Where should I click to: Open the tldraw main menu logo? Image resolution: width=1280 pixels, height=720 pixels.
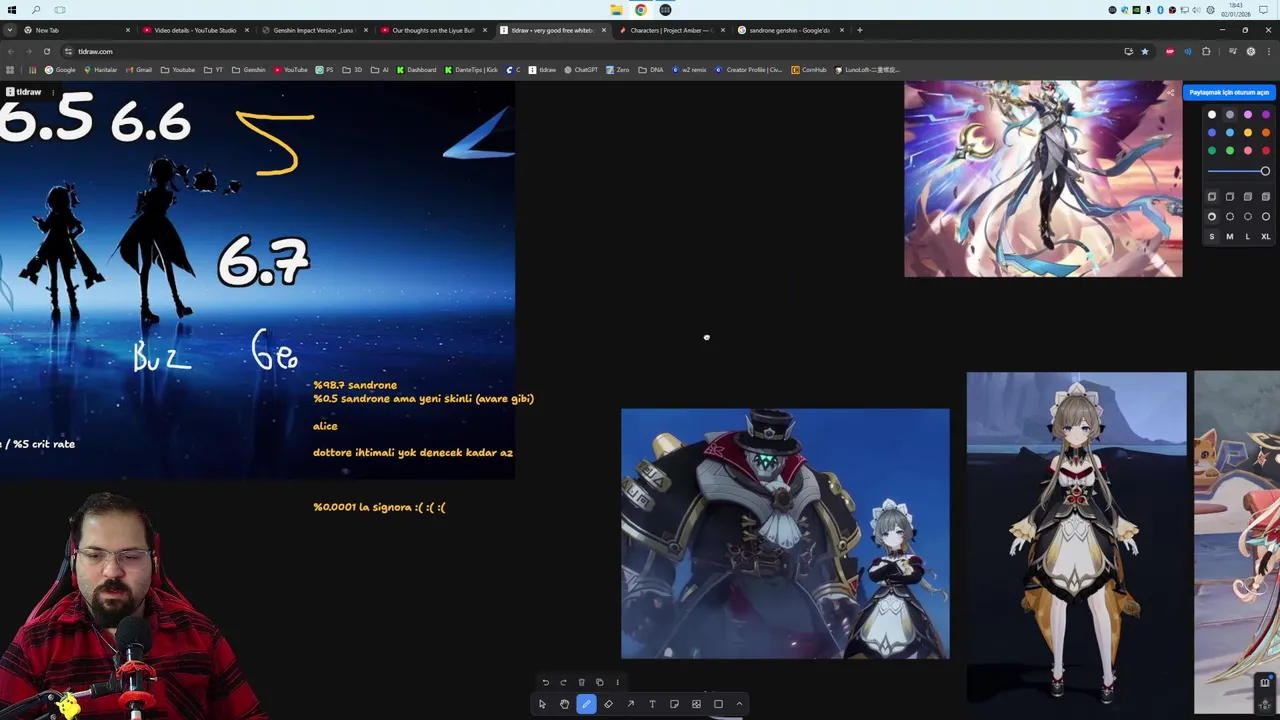(x=24, y=92)
